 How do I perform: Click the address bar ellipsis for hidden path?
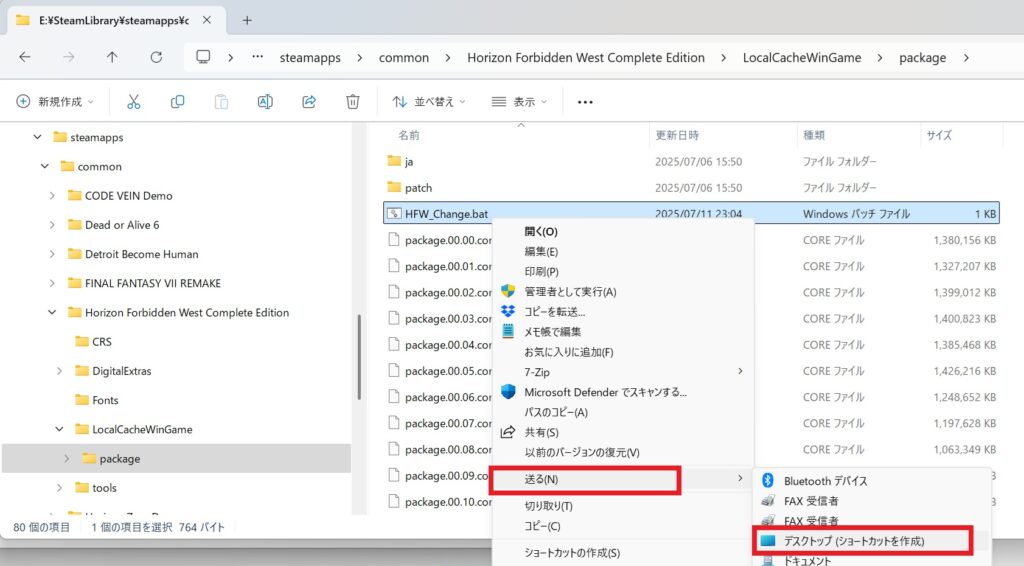[258, 57]
